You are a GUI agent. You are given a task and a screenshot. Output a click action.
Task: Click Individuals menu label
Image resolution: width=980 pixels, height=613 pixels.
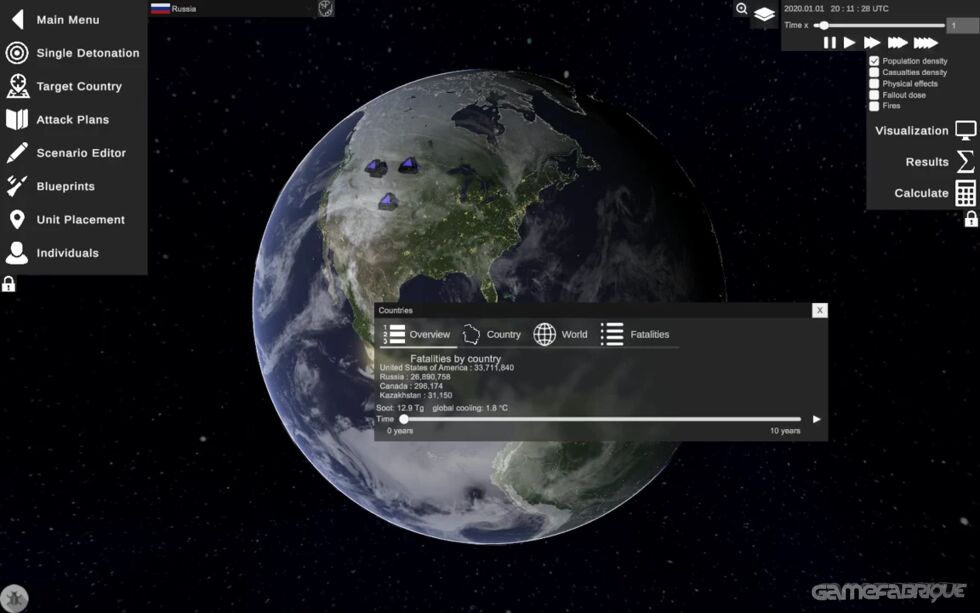[x=68, y=253]
